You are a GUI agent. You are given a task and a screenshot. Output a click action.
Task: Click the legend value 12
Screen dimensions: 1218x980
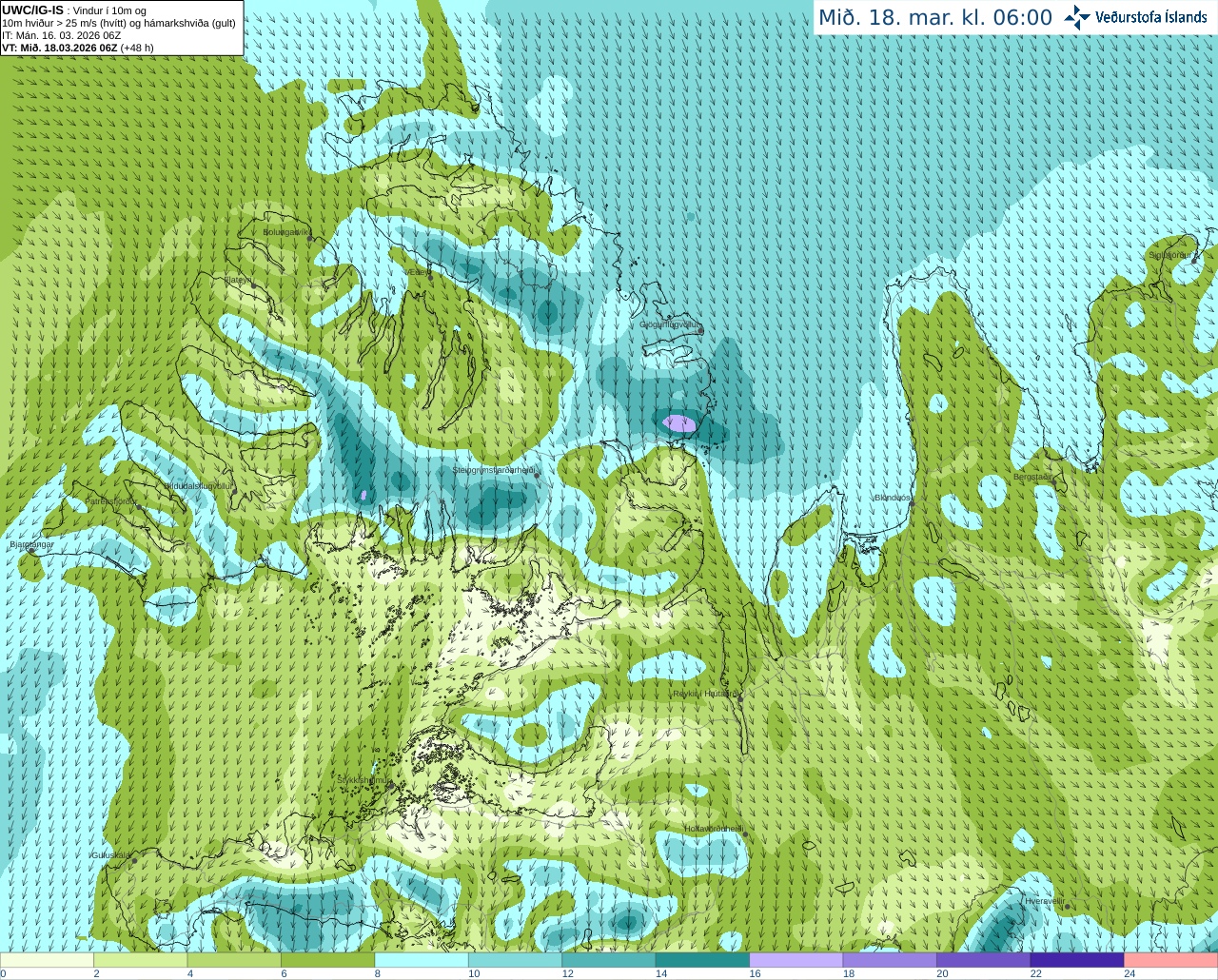[x=567, y=973]
